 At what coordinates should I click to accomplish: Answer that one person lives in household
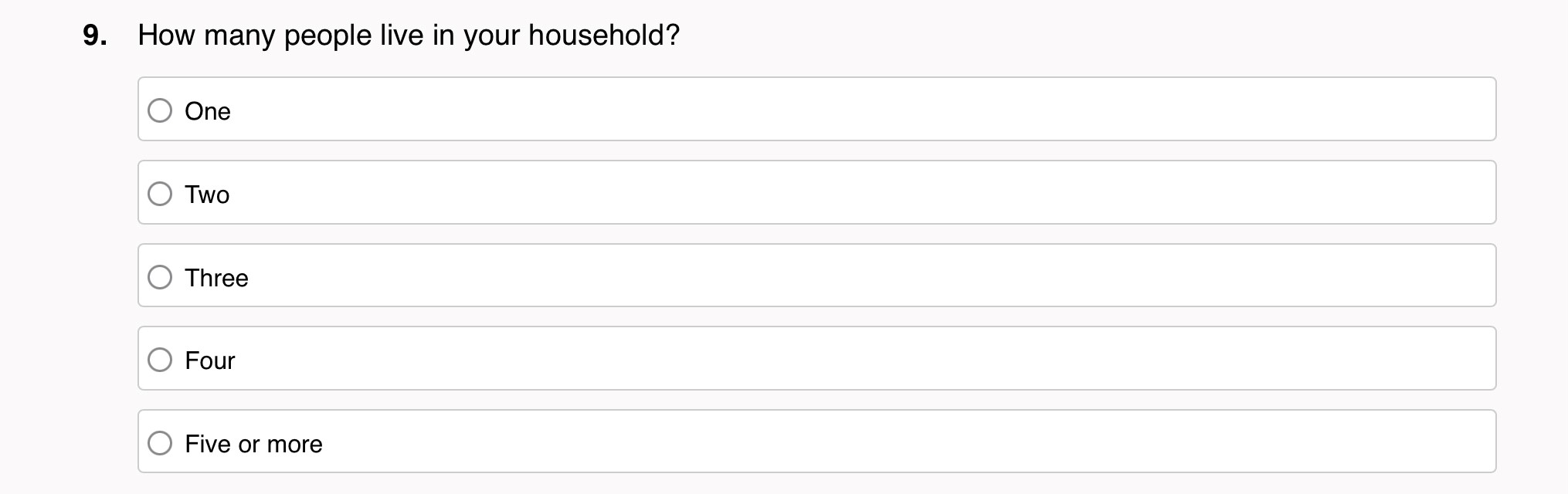click(160, 110)
